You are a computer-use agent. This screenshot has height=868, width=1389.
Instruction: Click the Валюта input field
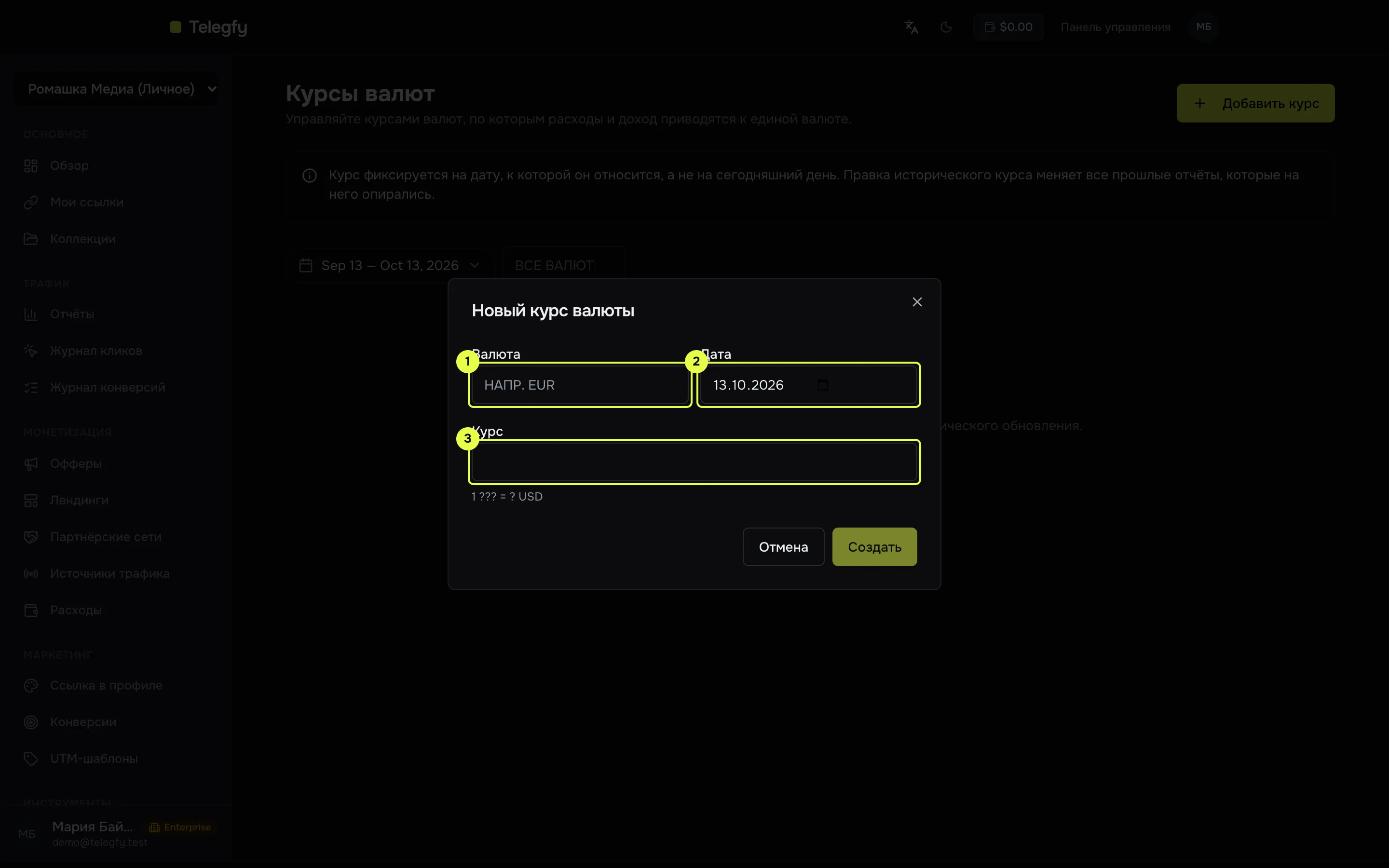click(580, 385)
